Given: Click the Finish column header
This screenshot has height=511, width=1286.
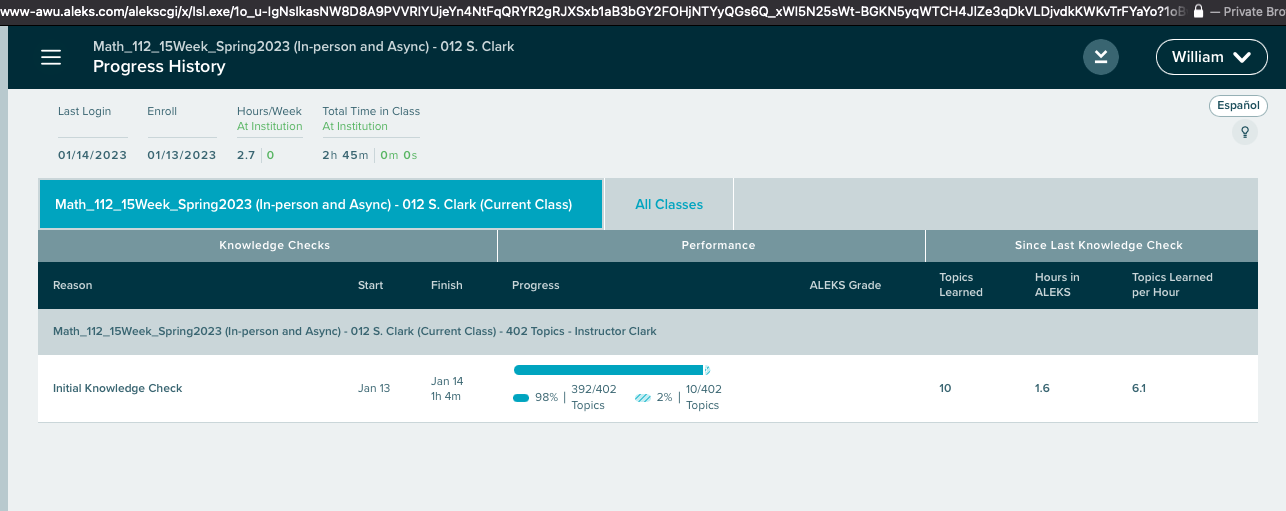Looking at the screenshot, I should [446, 285].
